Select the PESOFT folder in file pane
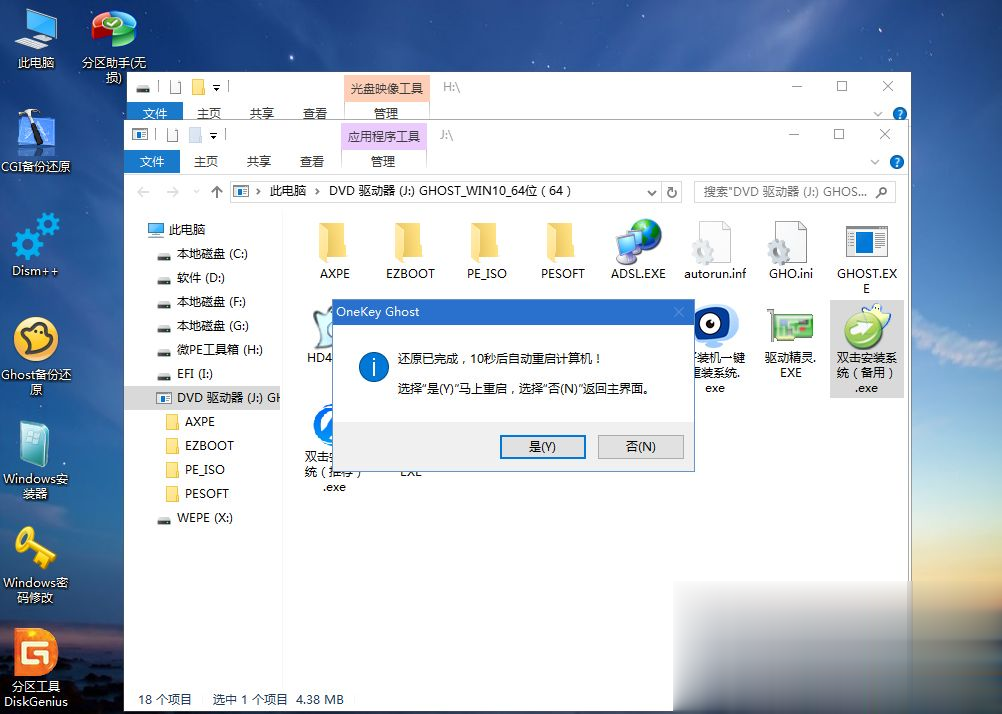This screenshot has height=714, width=1002. (x=562, y=251)
